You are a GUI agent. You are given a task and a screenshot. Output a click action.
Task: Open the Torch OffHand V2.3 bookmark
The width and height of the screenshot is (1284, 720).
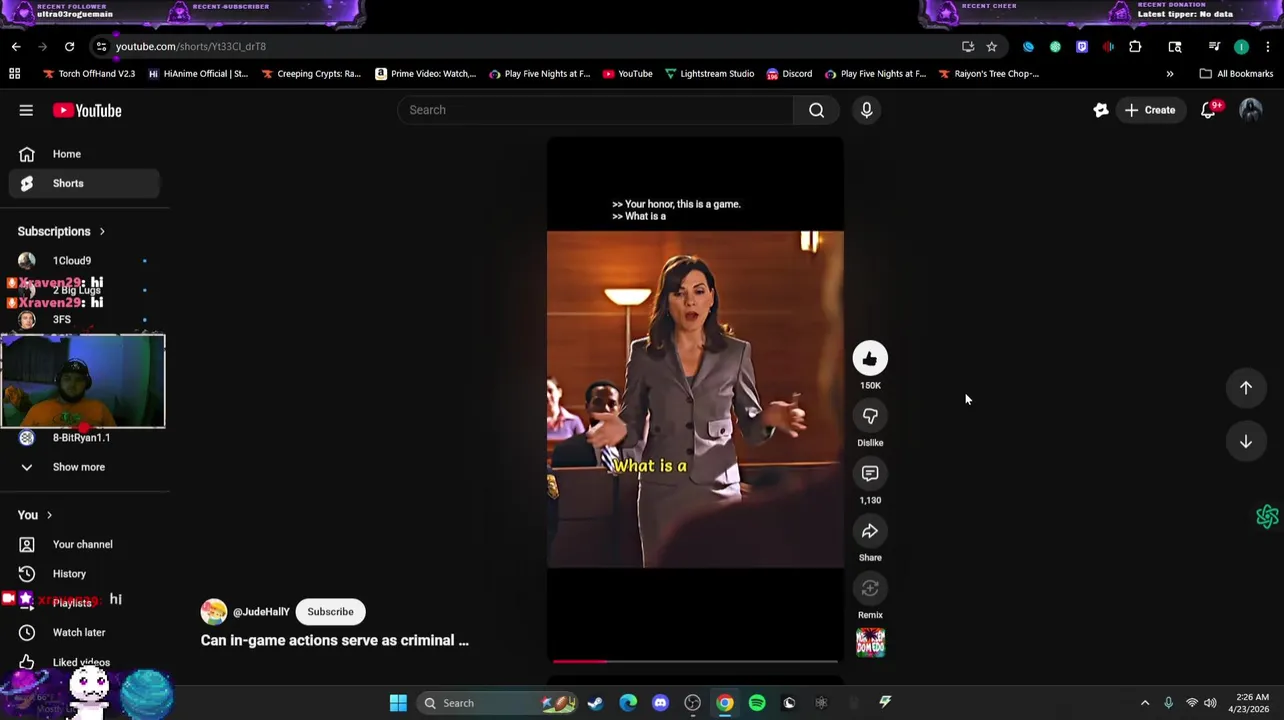click(89, 73)
